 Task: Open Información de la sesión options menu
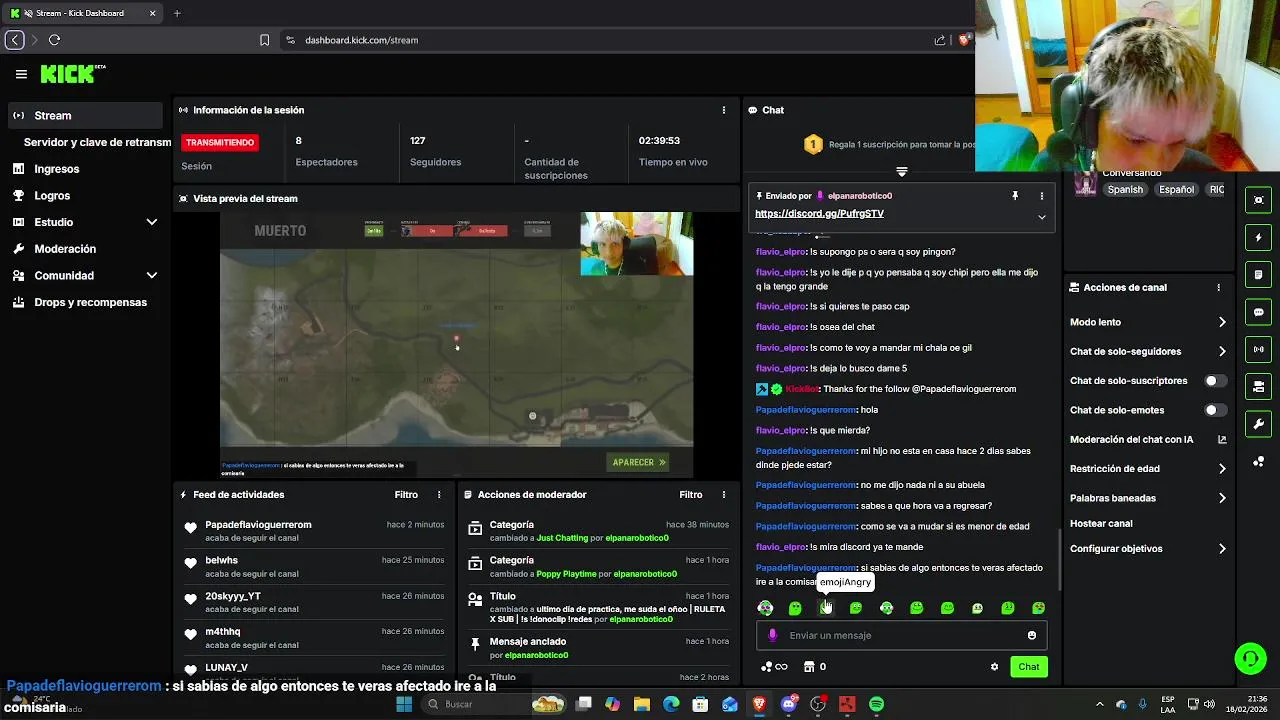(724, 110)
